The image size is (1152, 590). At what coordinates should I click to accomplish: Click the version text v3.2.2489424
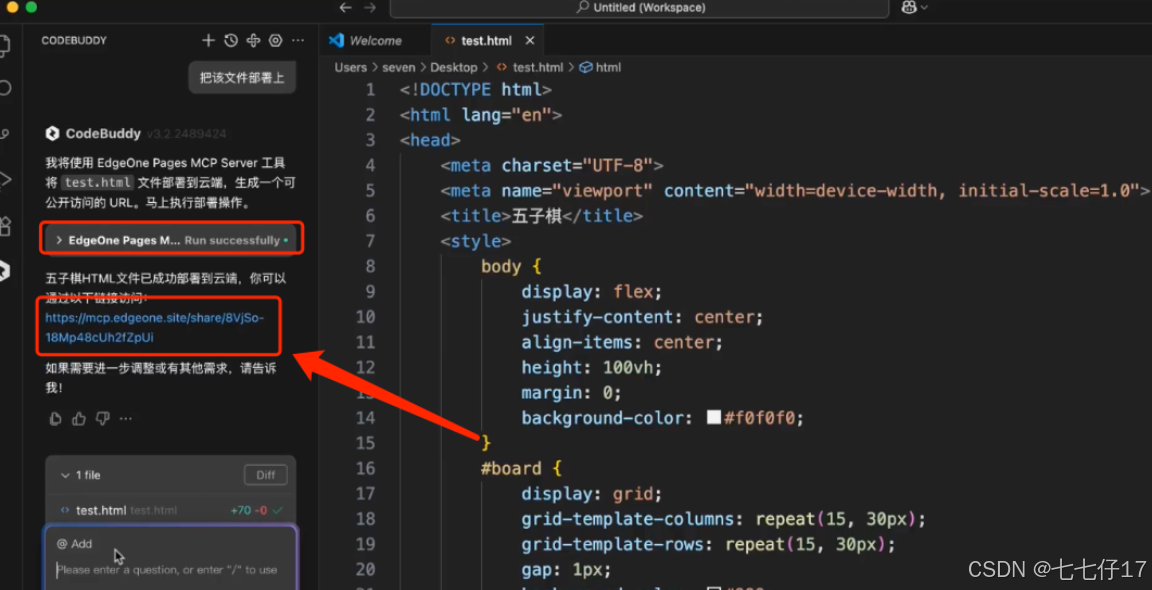[187, 134]
